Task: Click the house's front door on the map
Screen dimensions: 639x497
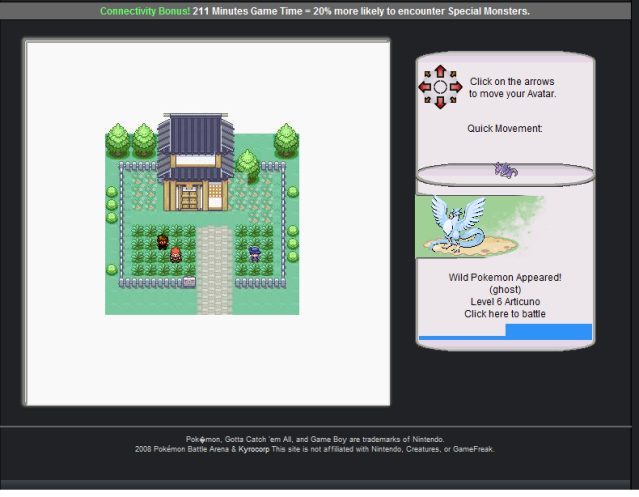Action: click(189, 199)
